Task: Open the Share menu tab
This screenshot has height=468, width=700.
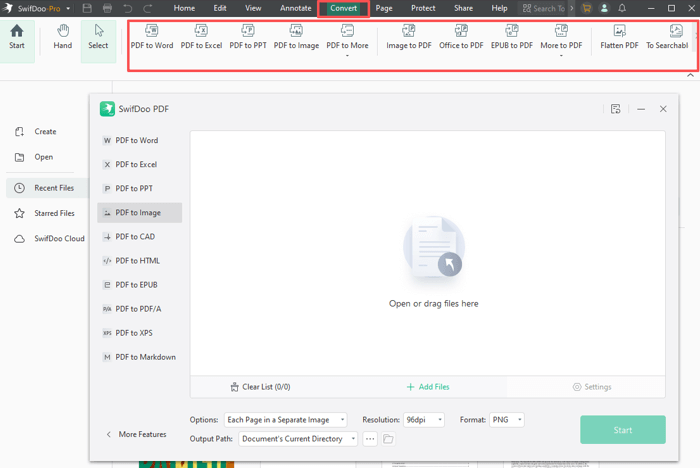Action: (x=463, y=8)
